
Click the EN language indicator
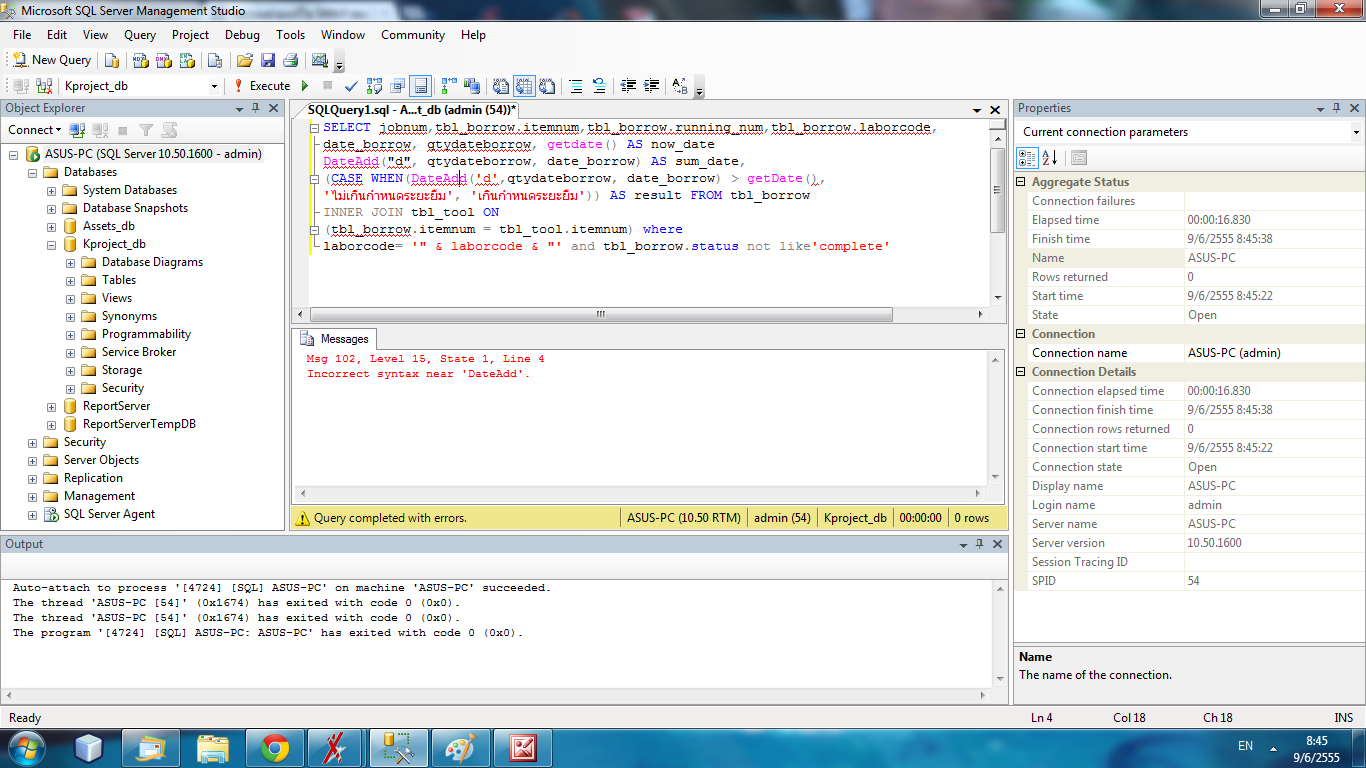pyautogui.click(x=1245, y=746)
